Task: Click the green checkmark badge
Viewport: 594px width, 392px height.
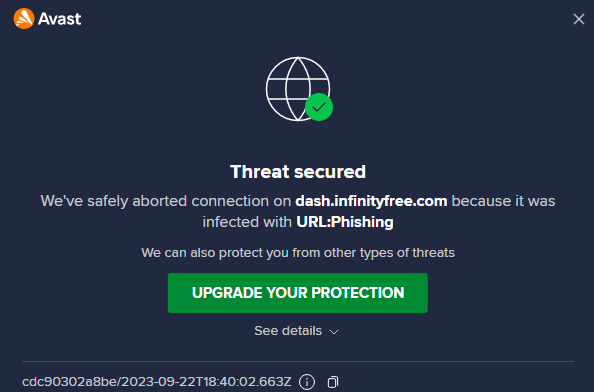Action: click(319, 107)
